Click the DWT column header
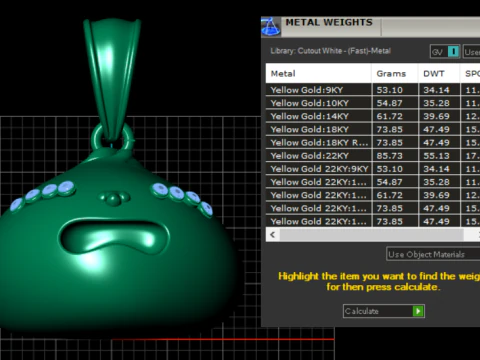The image size is (480, 360). click(439, 73)
